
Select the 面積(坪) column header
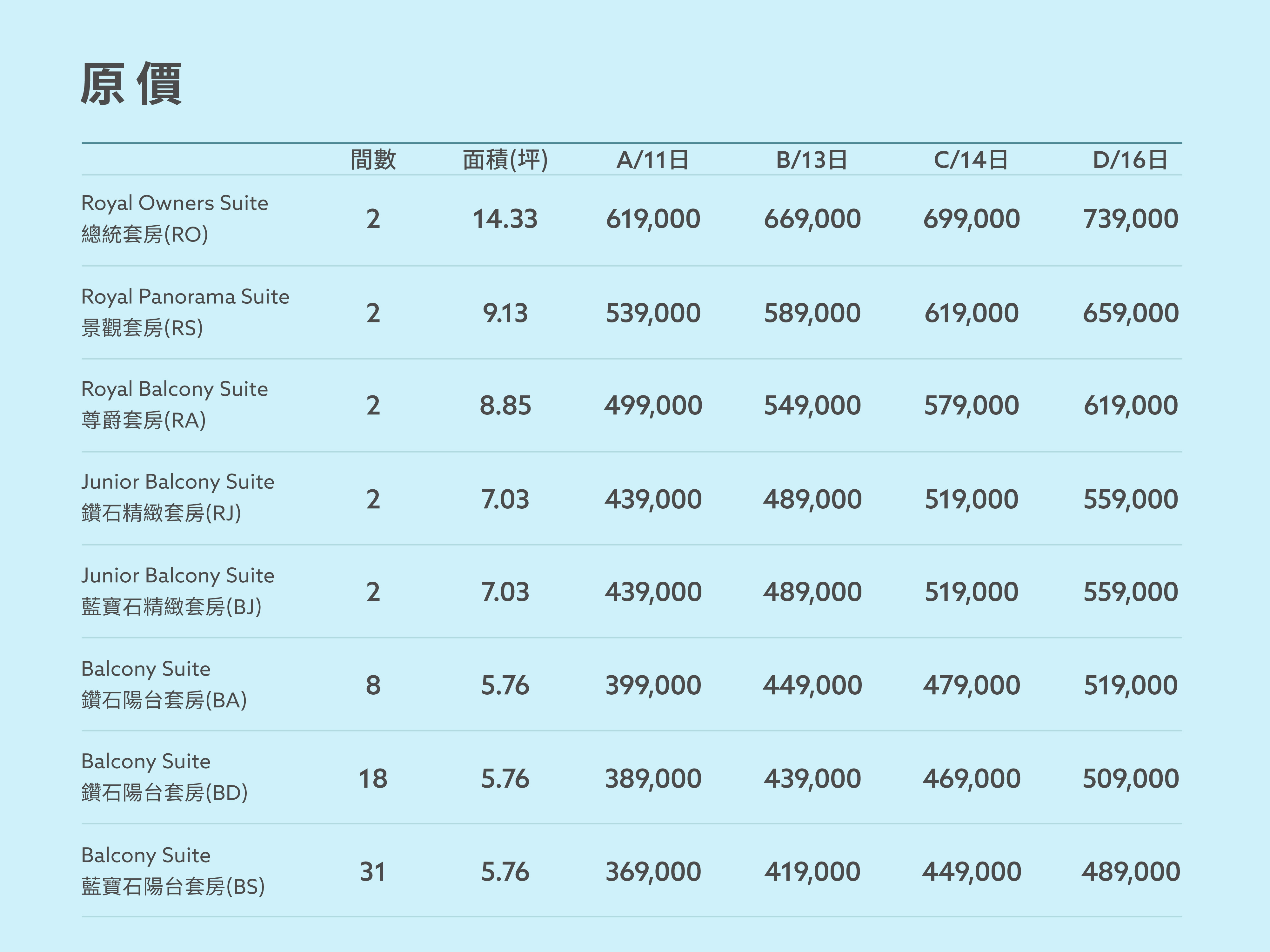pyautogui.click(x=505, y=160)
